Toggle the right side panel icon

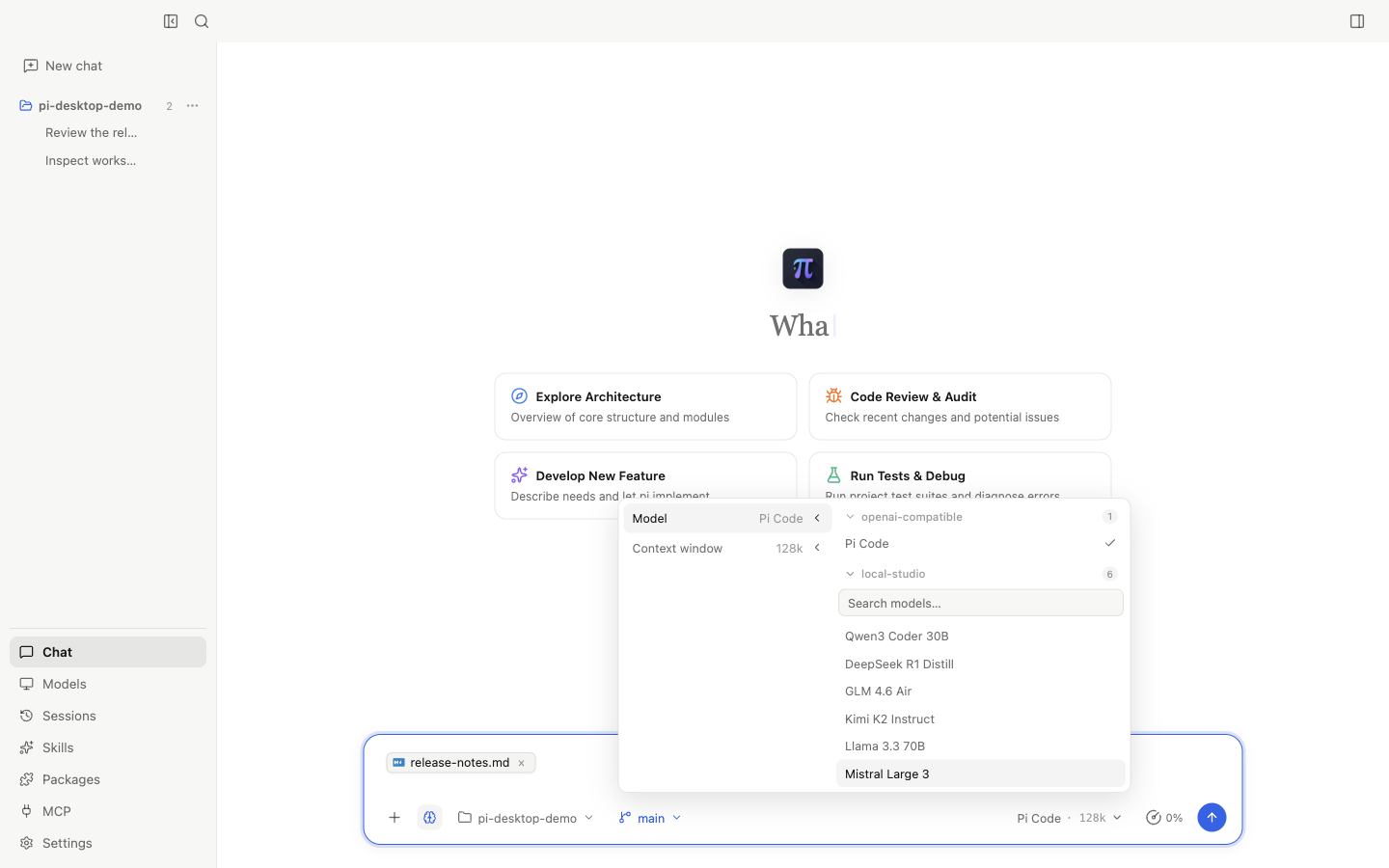[1357, 21]
